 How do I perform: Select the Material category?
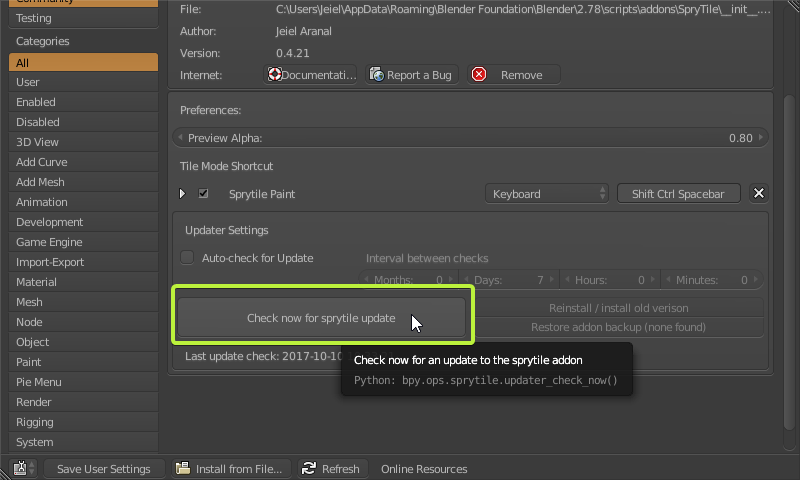pos(83,282)
